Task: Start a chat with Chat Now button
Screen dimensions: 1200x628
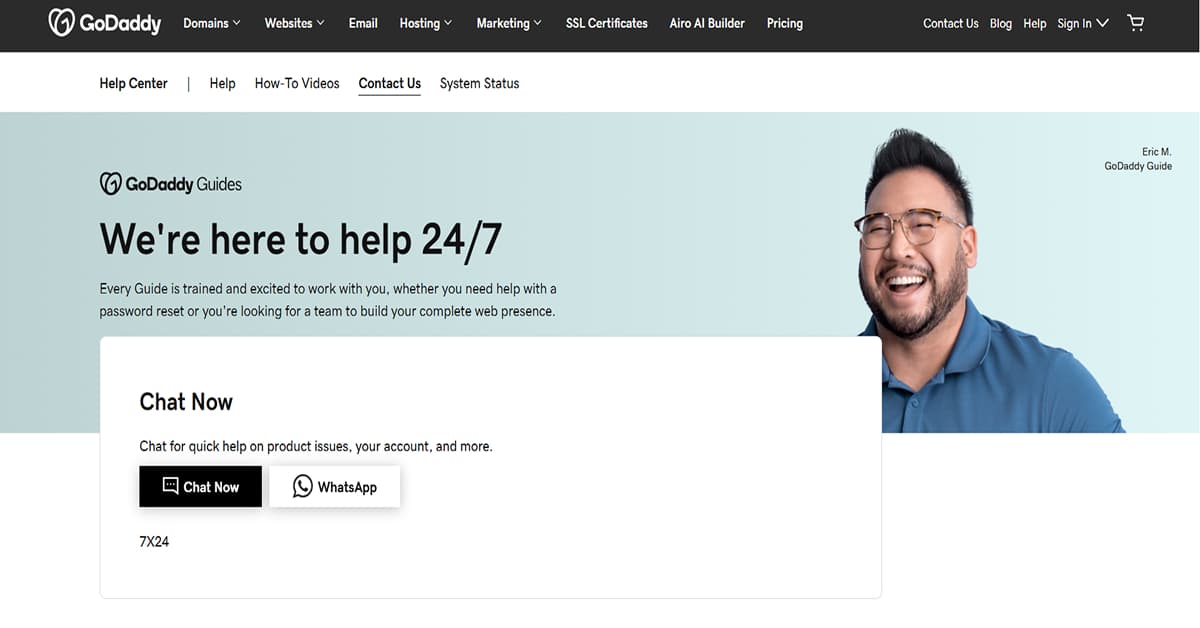Action: (x=200, y=487)
